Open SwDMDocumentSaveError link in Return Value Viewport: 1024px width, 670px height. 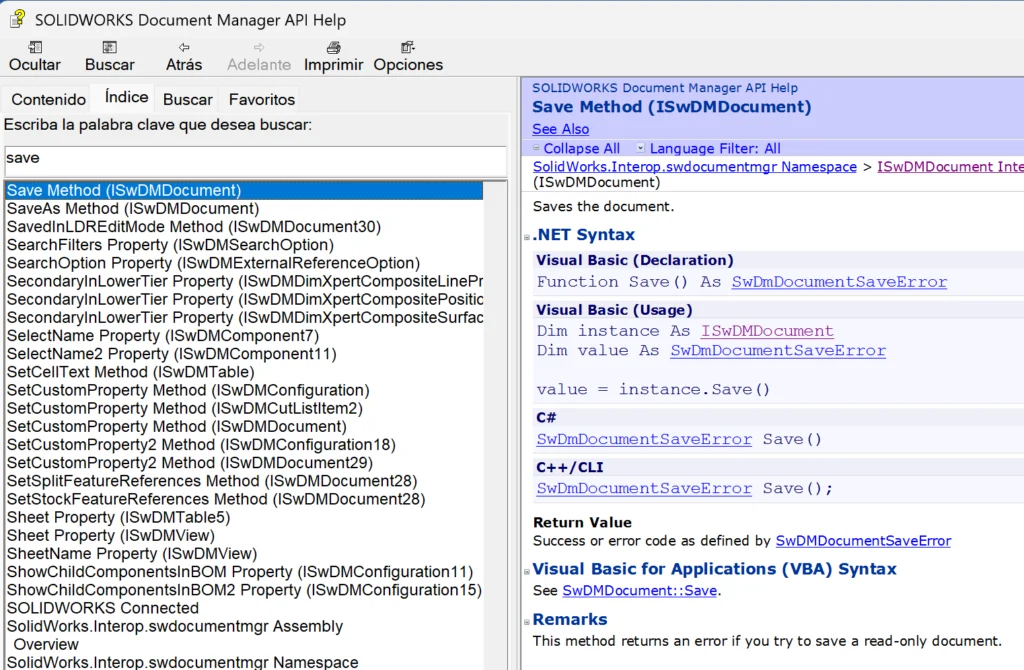click(x=863, y=541)
